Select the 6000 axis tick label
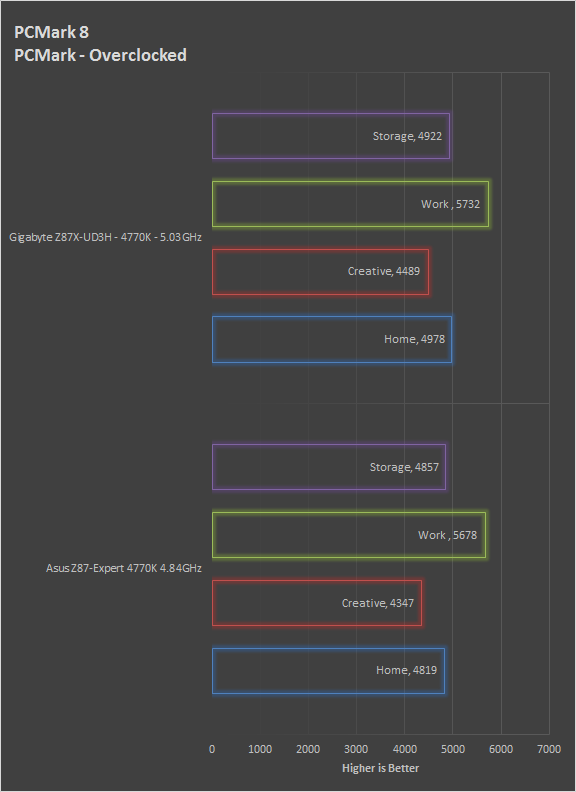 click(x=501, y=749)
